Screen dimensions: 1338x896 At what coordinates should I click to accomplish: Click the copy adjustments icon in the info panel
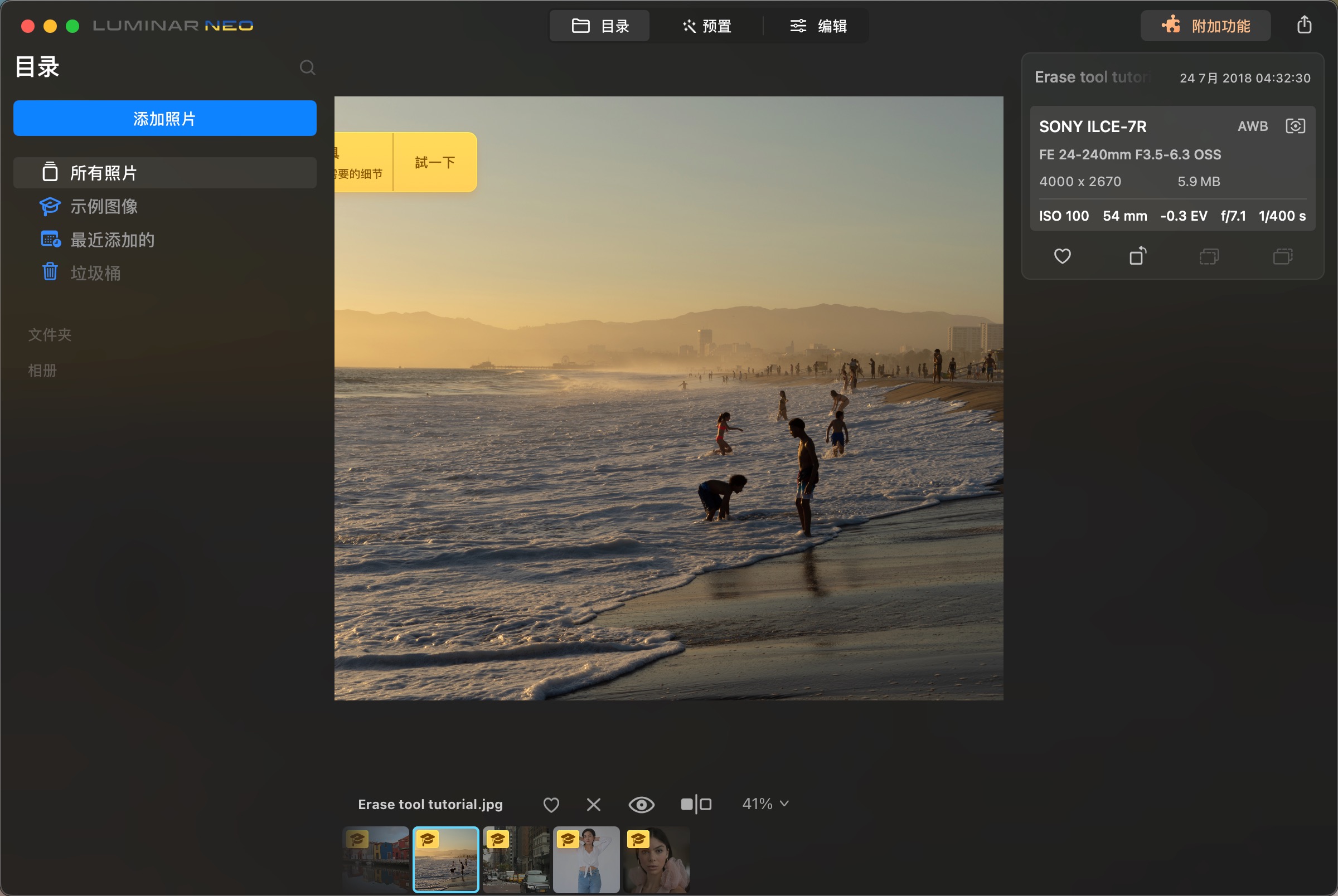click(x=1209, y=256)
